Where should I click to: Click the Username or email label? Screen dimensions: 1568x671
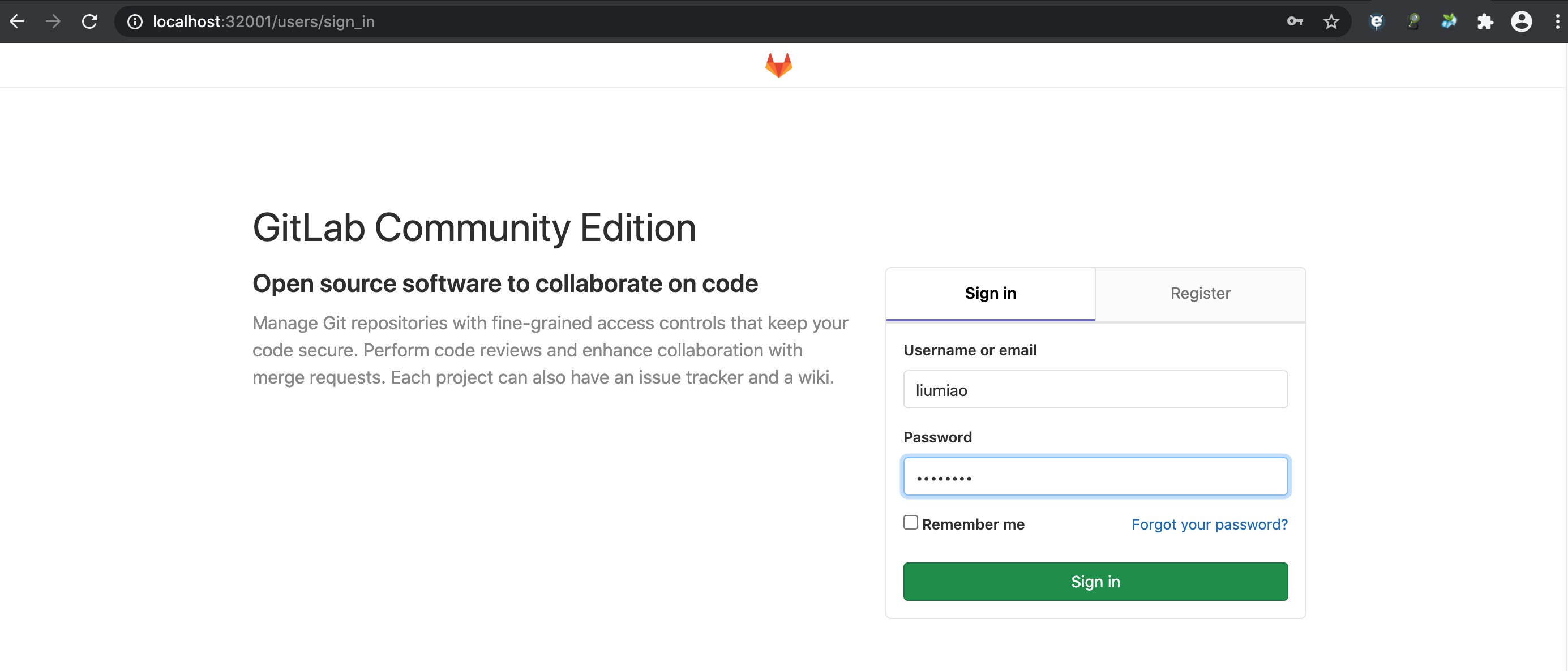pyautogui.click(x=970, y=350)
